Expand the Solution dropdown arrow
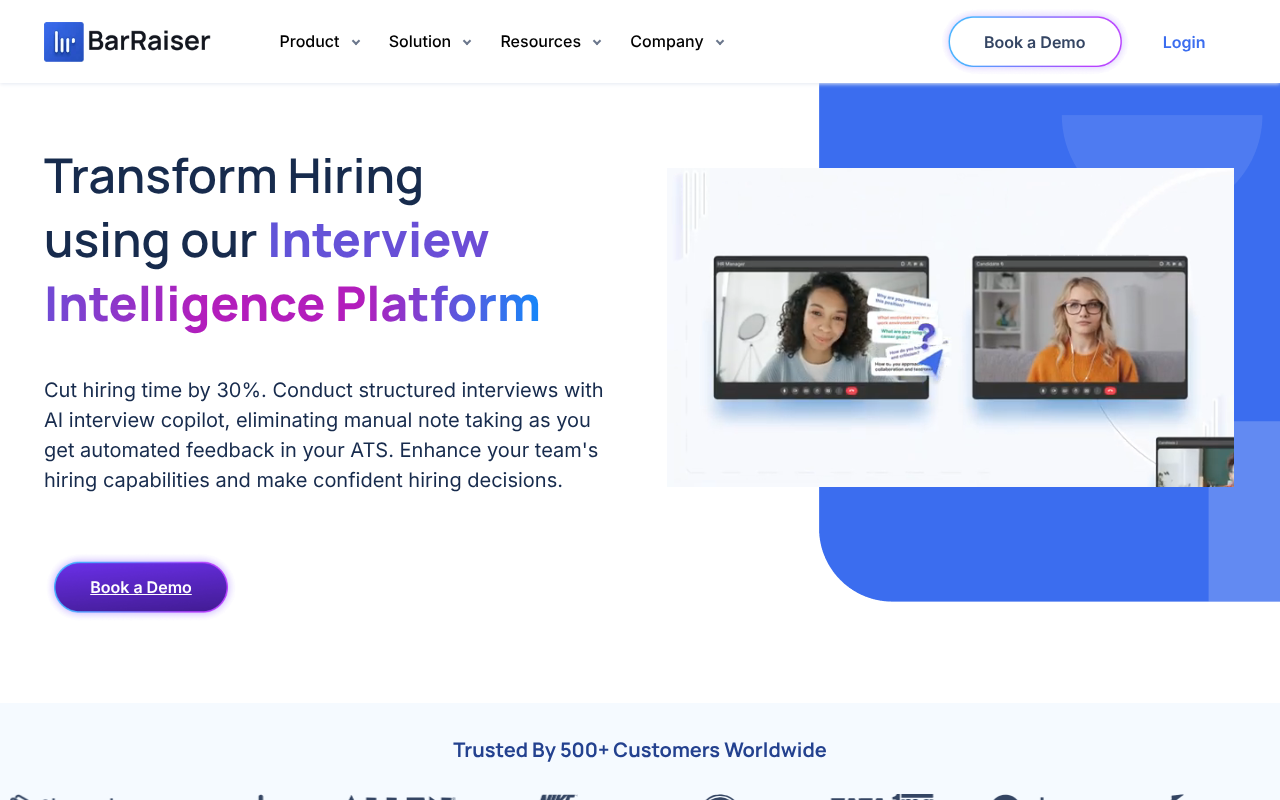Screen dimensions: 1280x800 [x=466, y=42]
